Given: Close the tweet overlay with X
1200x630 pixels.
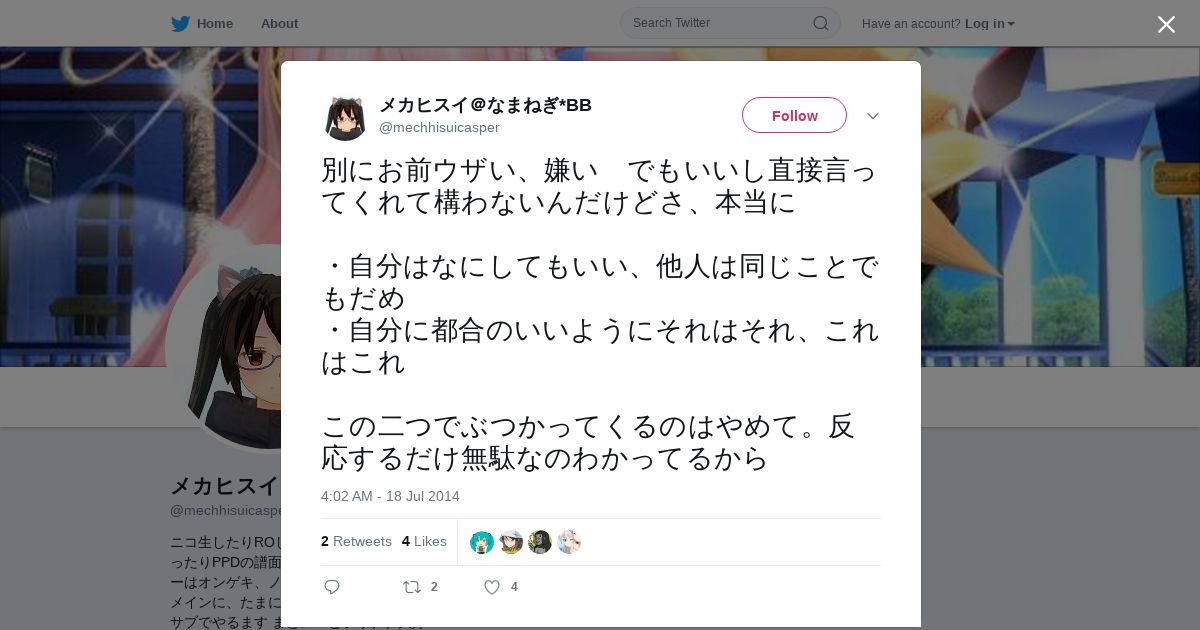Looking at the screenshot, I should click(x=1166, y=24).
